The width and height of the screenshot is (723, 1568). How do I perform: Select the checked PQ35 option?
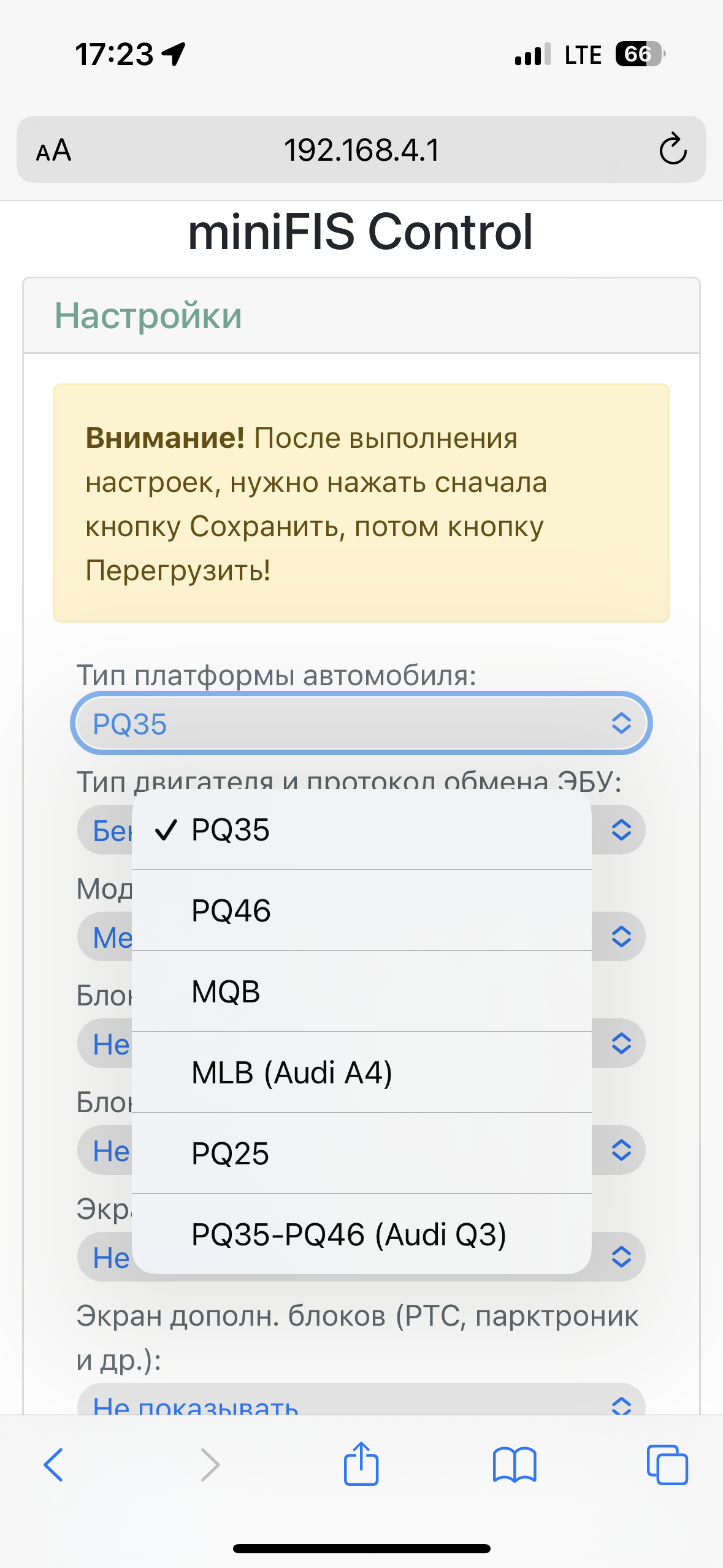point(362,829)
